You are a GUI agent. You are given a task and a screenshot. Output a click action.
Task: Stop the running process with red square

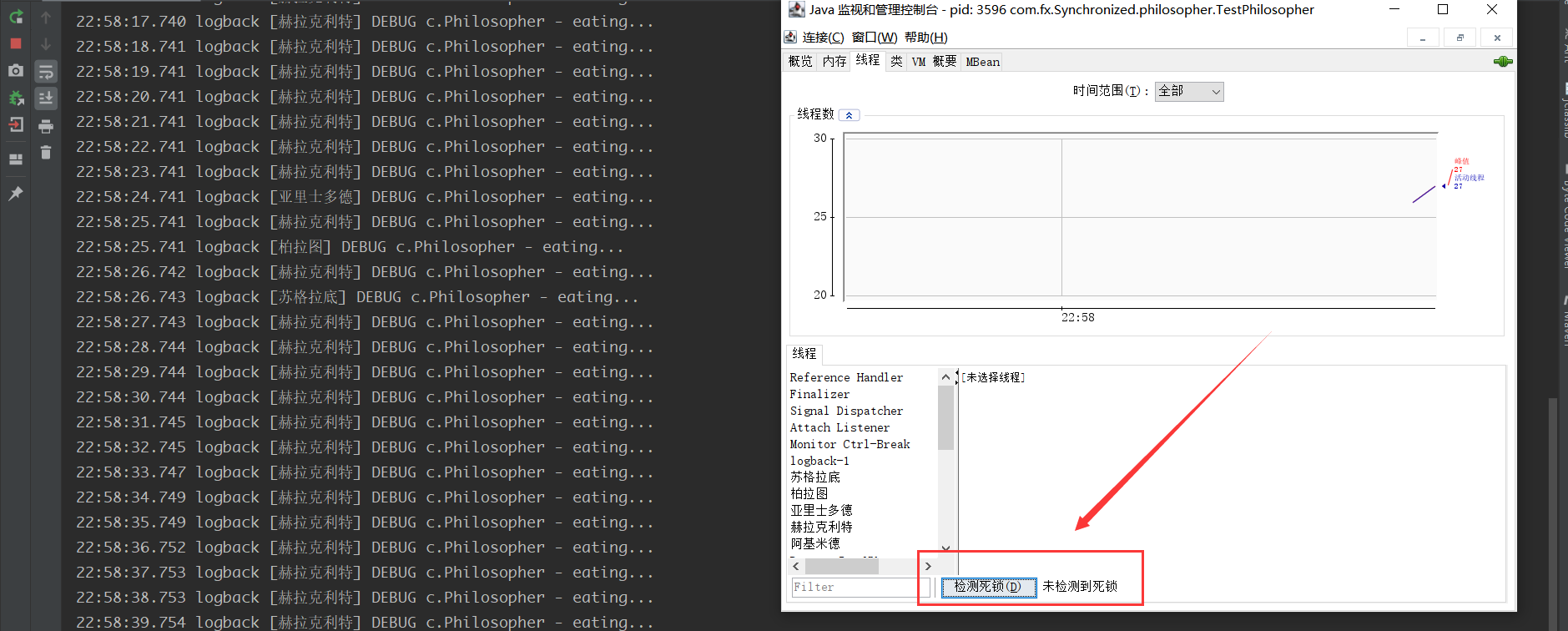[16, 43]
